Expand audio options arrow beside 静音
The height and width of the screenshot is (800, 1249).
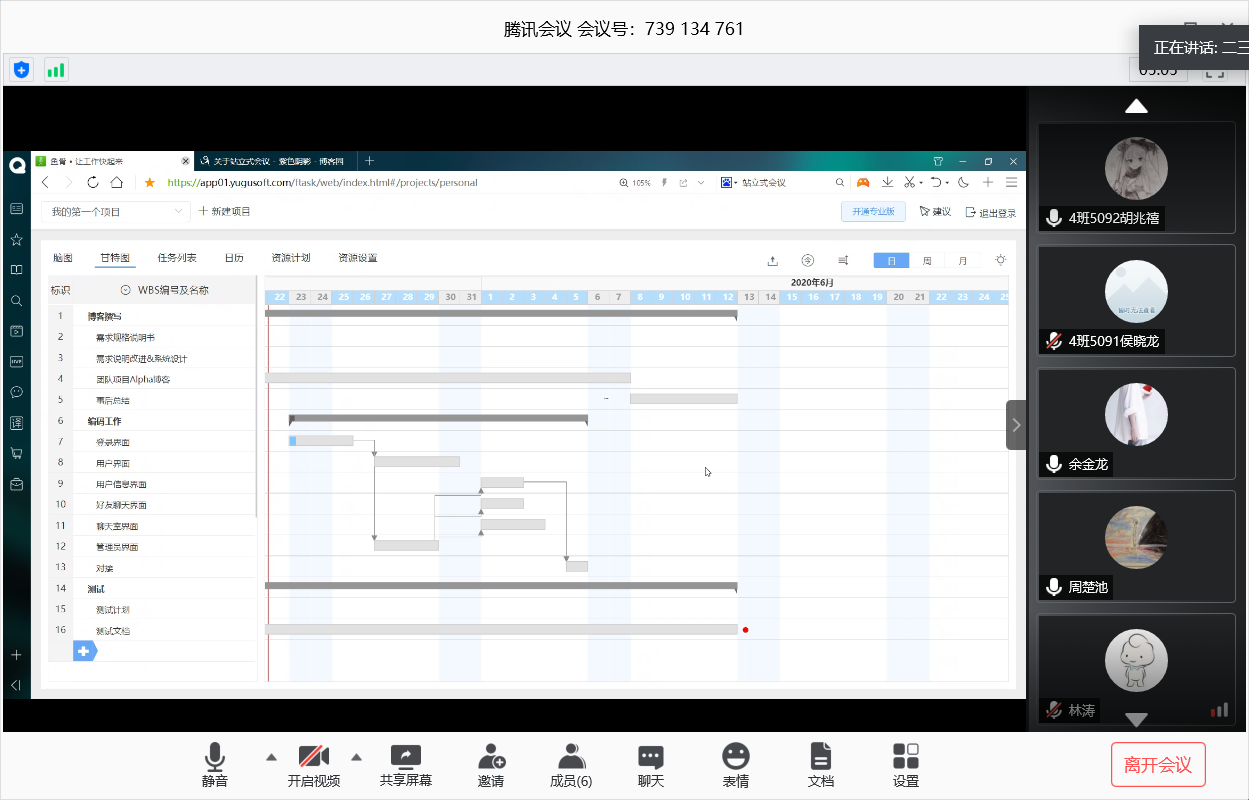pos(271,756)
